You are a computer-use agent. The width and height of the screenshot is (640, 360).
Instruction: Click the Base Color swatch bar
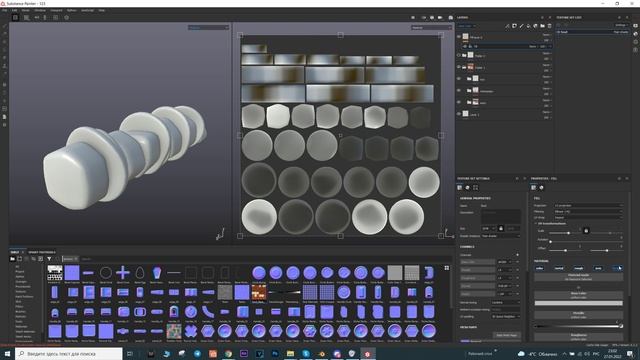click(578, 303)
